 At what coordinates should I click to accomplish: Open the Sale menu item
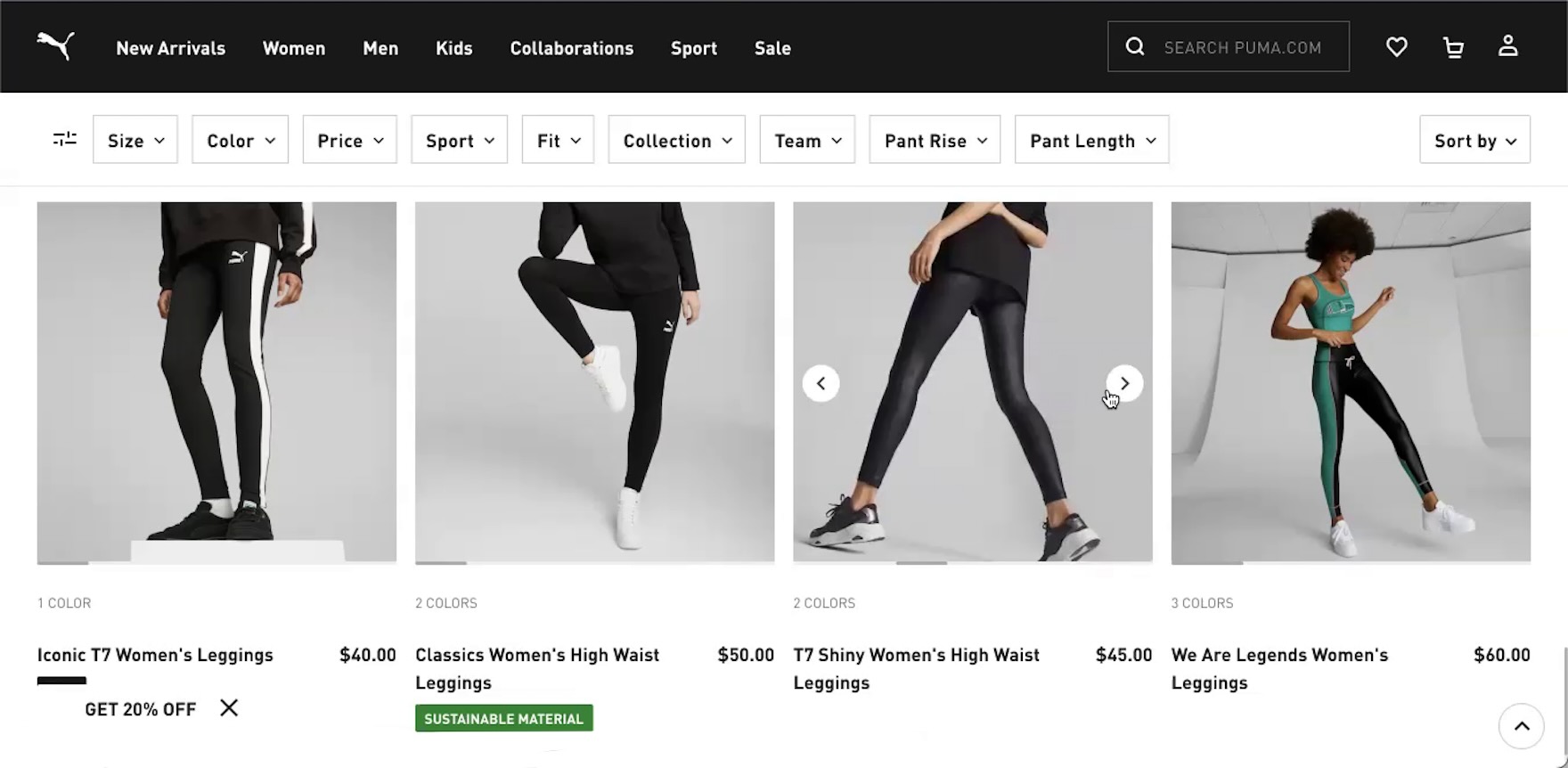pos(772,48)
